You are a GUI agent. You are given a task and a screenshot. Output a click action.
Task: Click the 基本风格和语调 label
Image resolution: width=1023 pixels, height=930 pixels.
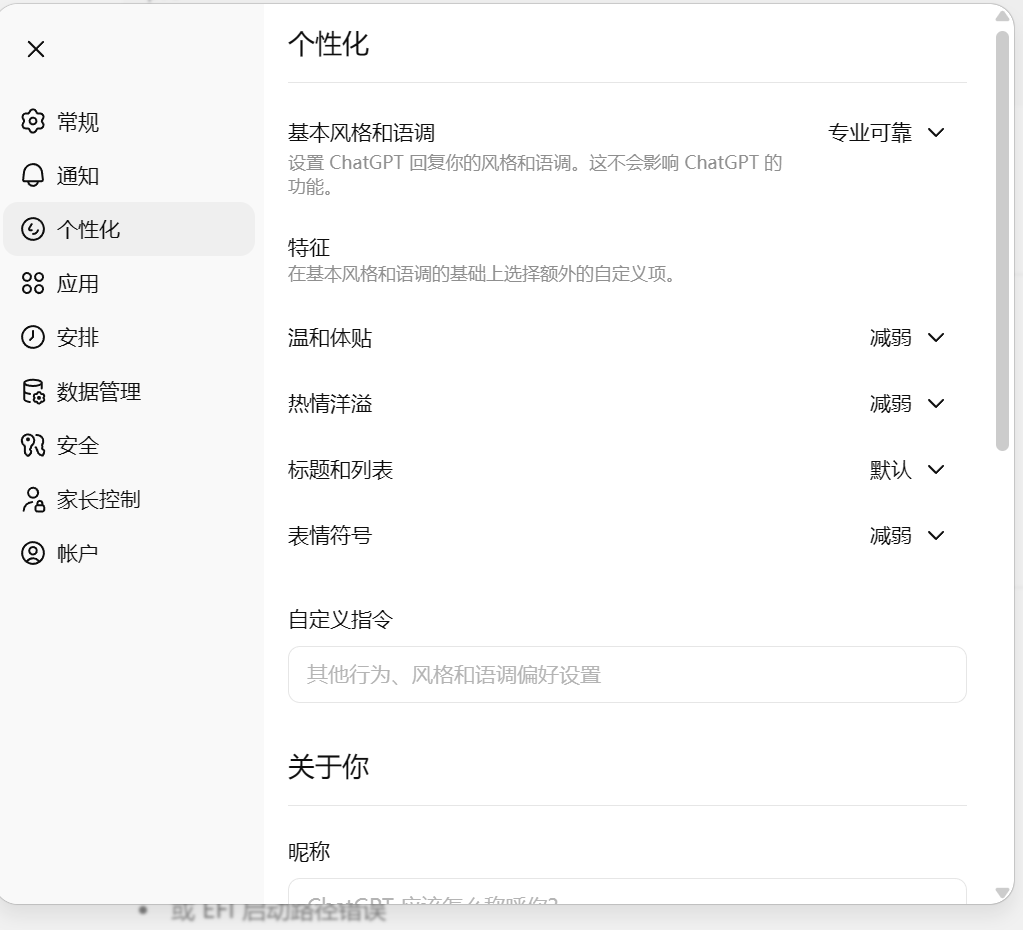coord(361,132)
